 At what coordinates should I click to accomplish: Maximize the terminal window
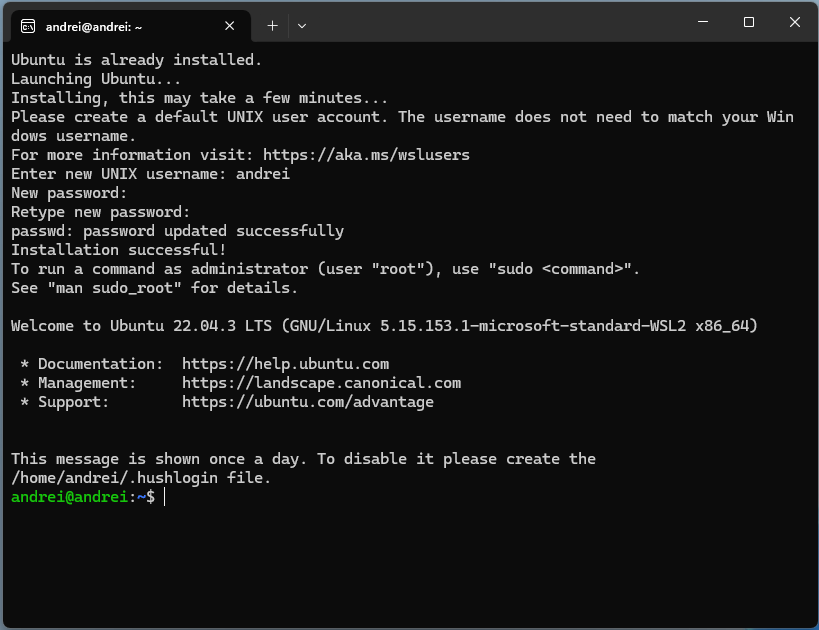748,22
